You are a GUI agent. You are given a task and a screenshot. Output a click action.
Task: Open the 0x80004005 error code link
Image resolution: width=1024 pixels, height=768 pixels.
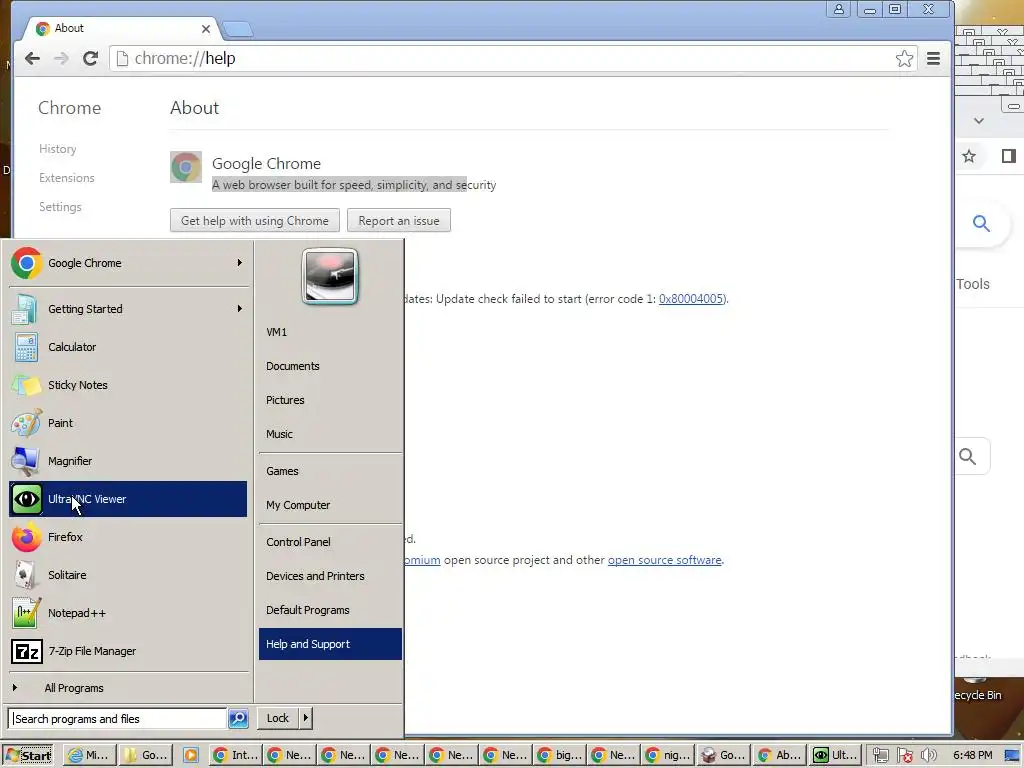[x=691, y=299]
